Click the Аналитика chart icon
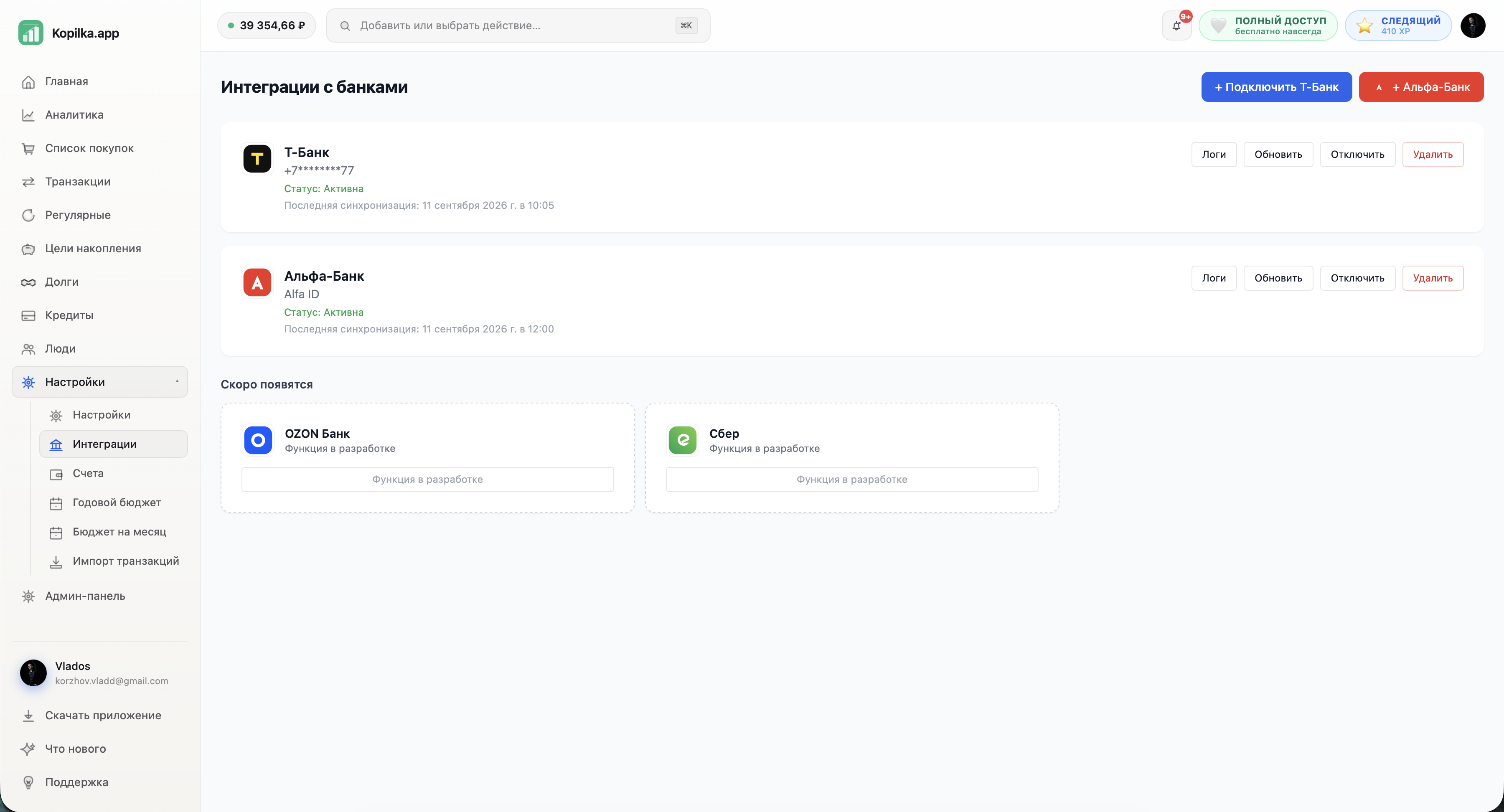 click(x=28, y=115)
